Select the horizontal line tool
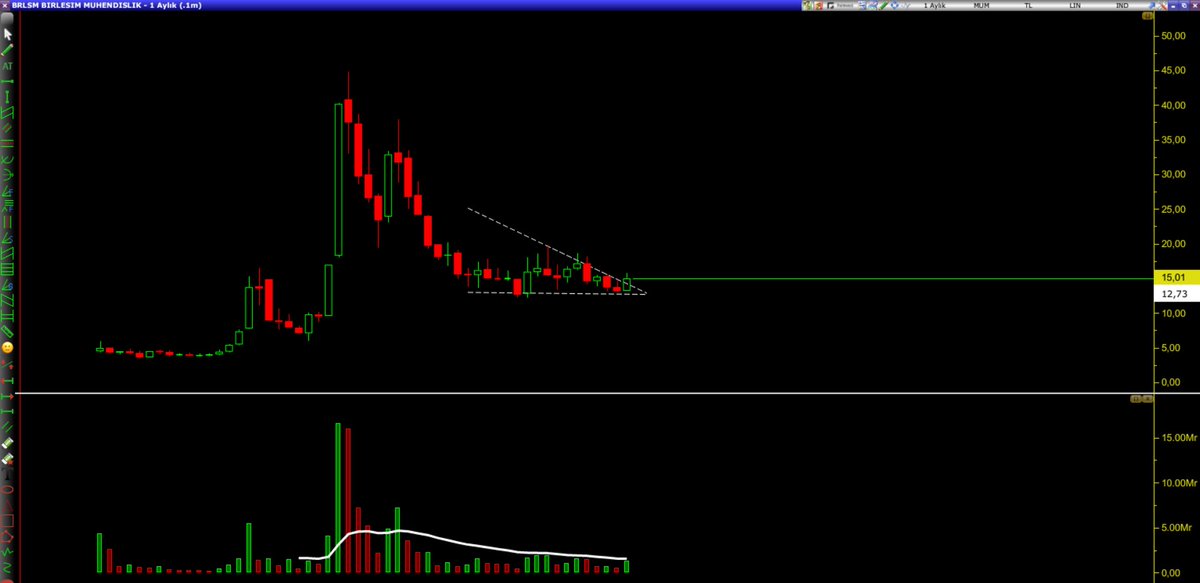 coord(7,81)
